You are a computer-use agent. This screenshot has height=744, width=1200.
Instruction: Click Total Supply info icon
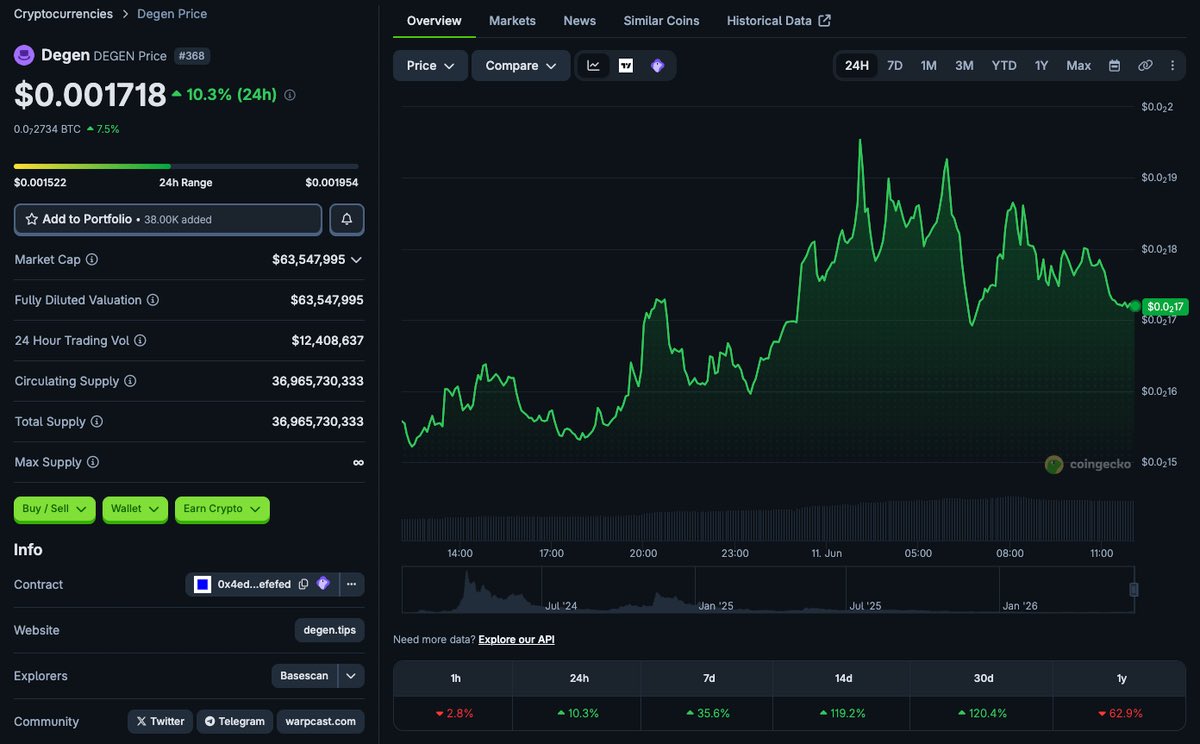(97, 422)
